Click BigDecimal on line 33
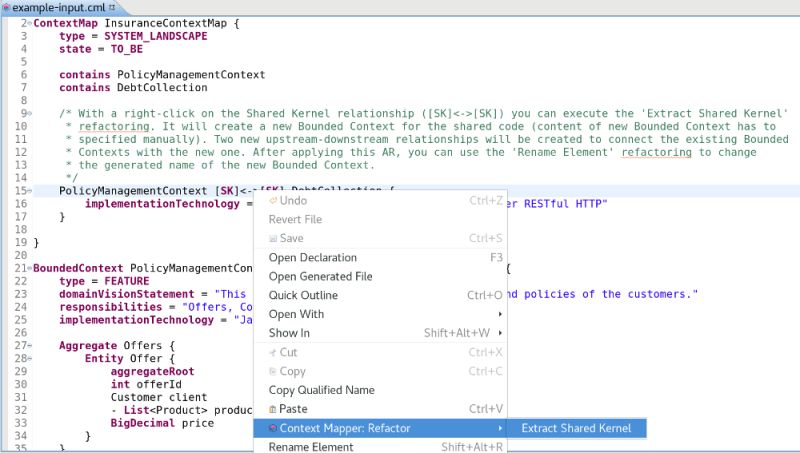 pyautogui.click(x=142, y=423)
